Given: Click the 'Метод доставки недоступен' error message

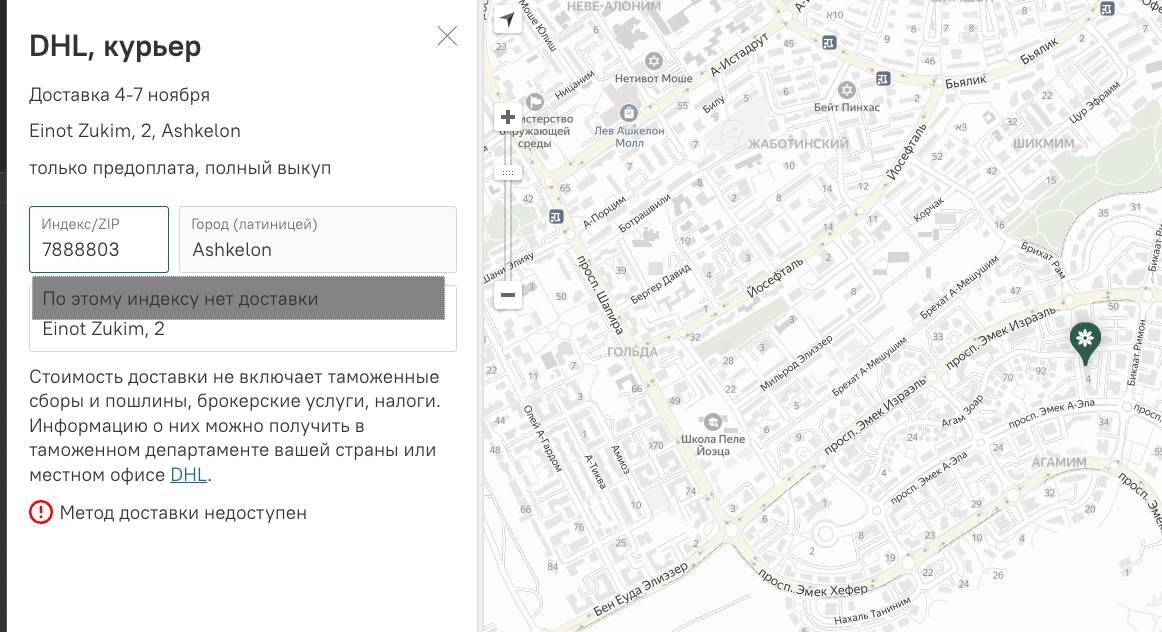Looking at the screenshot, I should pyautogui.click(x=183, y=513).
